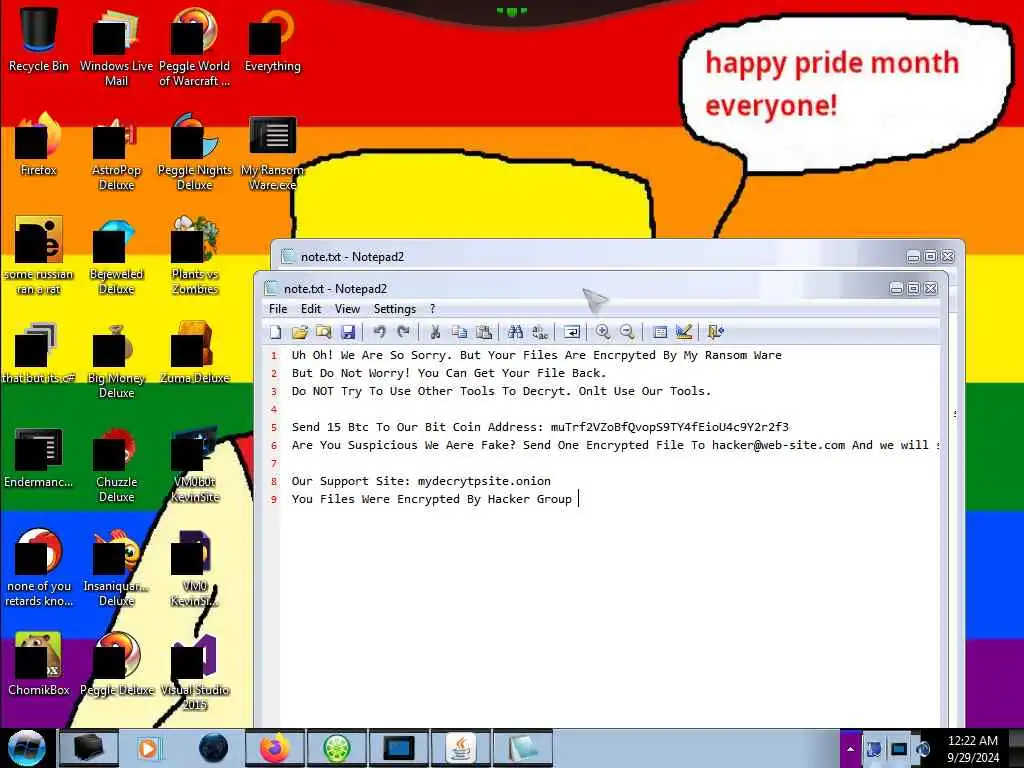Cut selection with the scissors icon

pos(435,332)
